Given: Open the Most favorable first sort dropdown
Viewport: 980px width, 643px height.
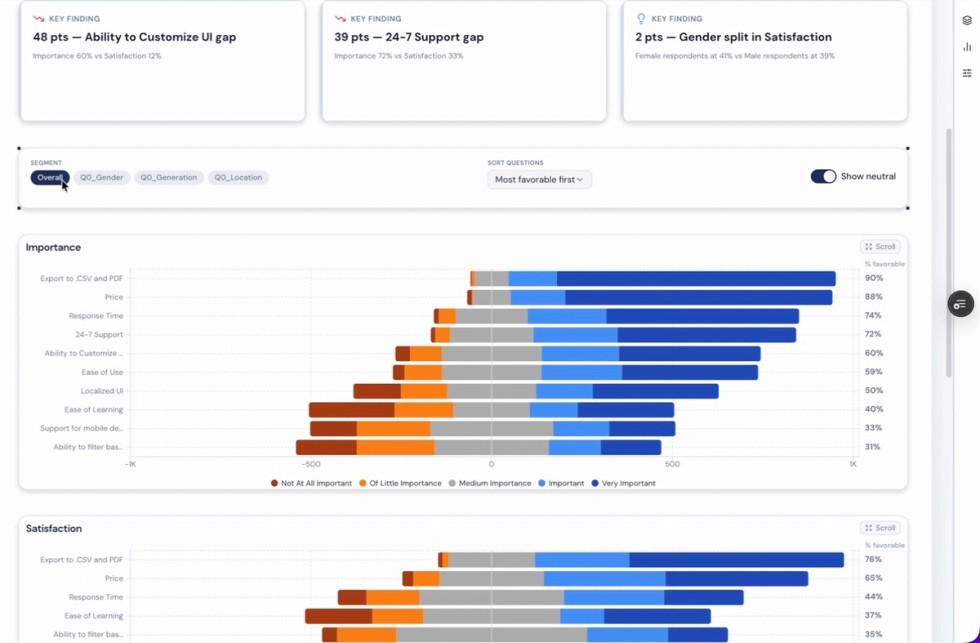Looking at the screenshot, I should pyautogui.click(x=539, y=179).
